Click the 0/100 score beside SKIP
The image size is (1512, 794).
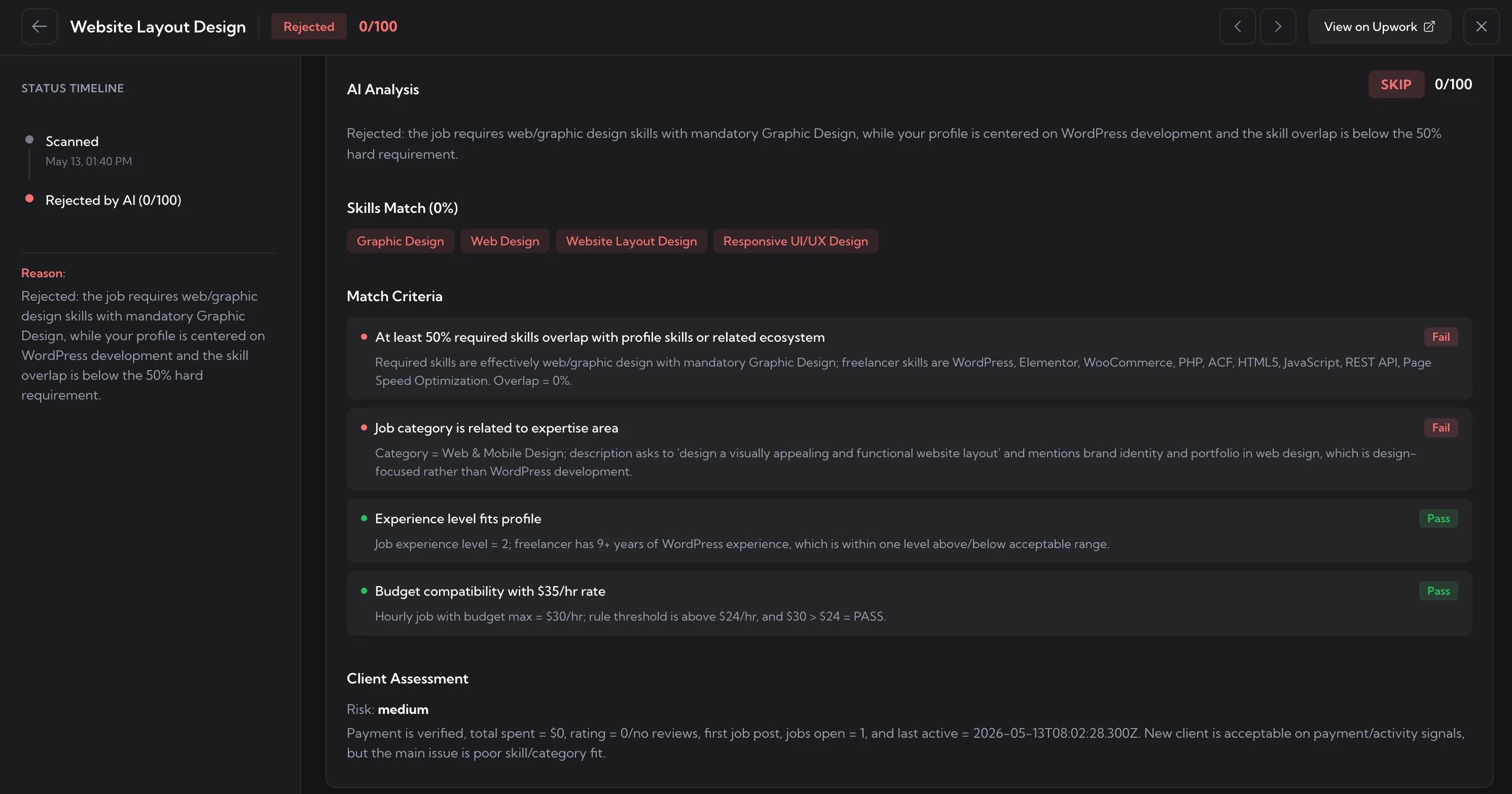(x=1453, y=85)
